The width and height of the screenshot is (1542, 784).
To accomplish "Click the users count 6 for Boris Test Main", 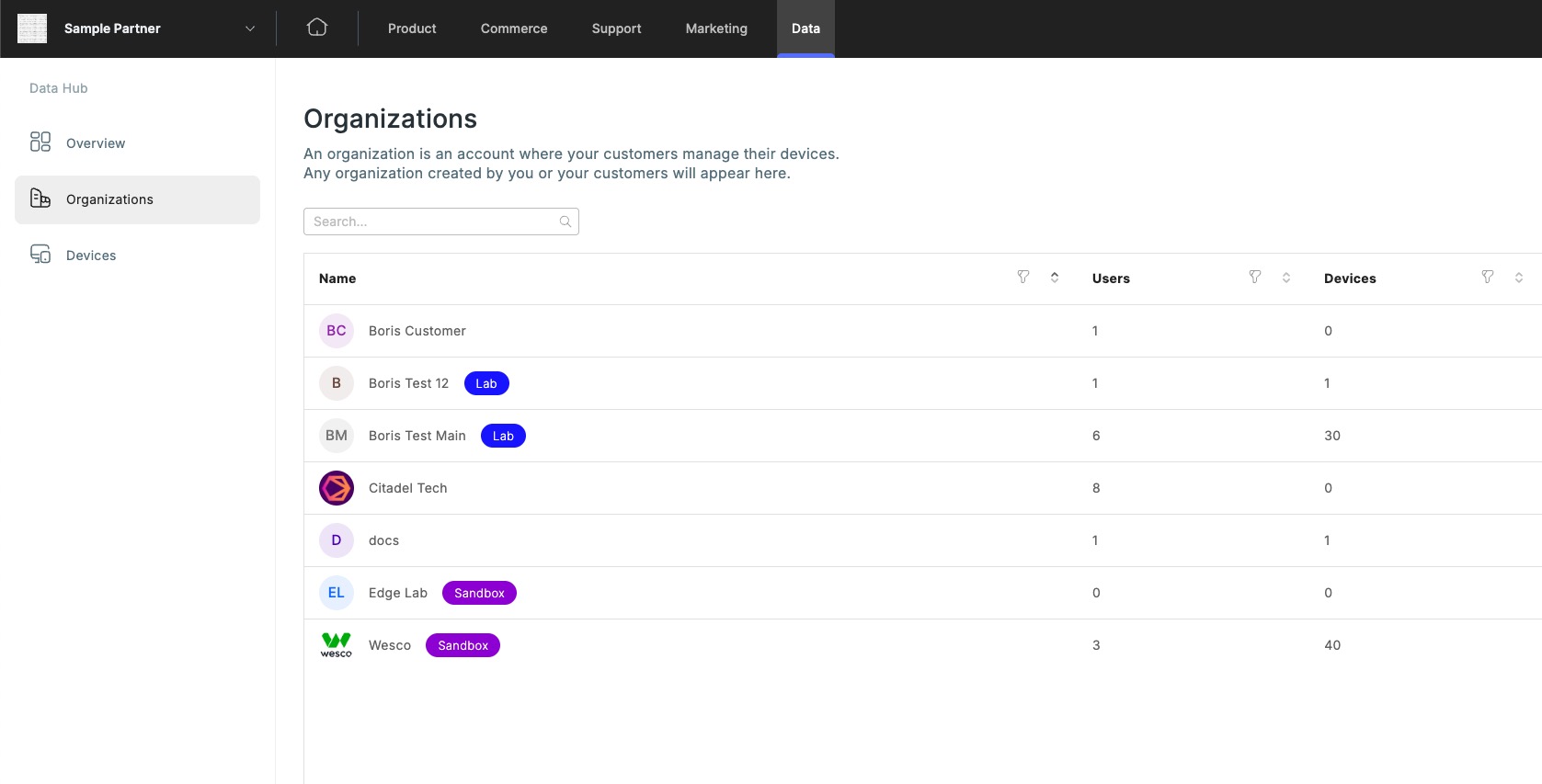I will click(1096, 436).
